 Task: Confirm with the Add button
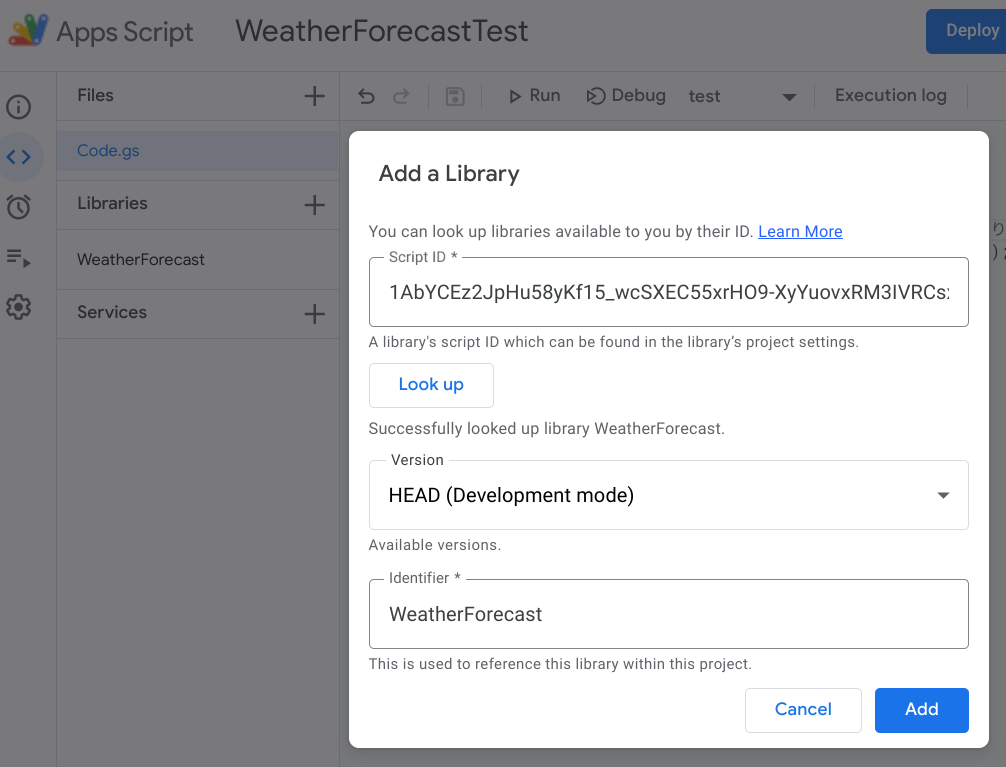tap(921, 709)
